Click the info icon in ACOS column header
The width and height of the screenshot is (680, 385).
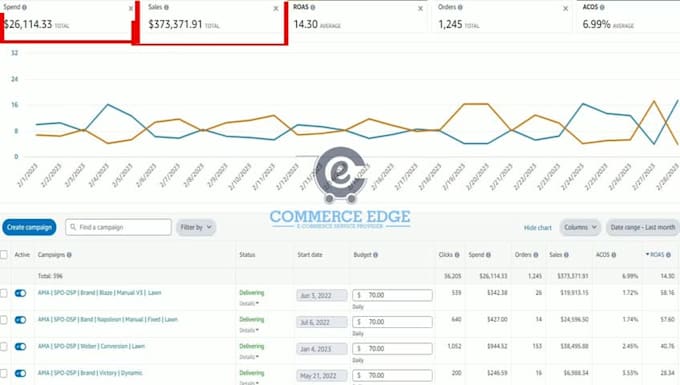(x=614, y=255)
